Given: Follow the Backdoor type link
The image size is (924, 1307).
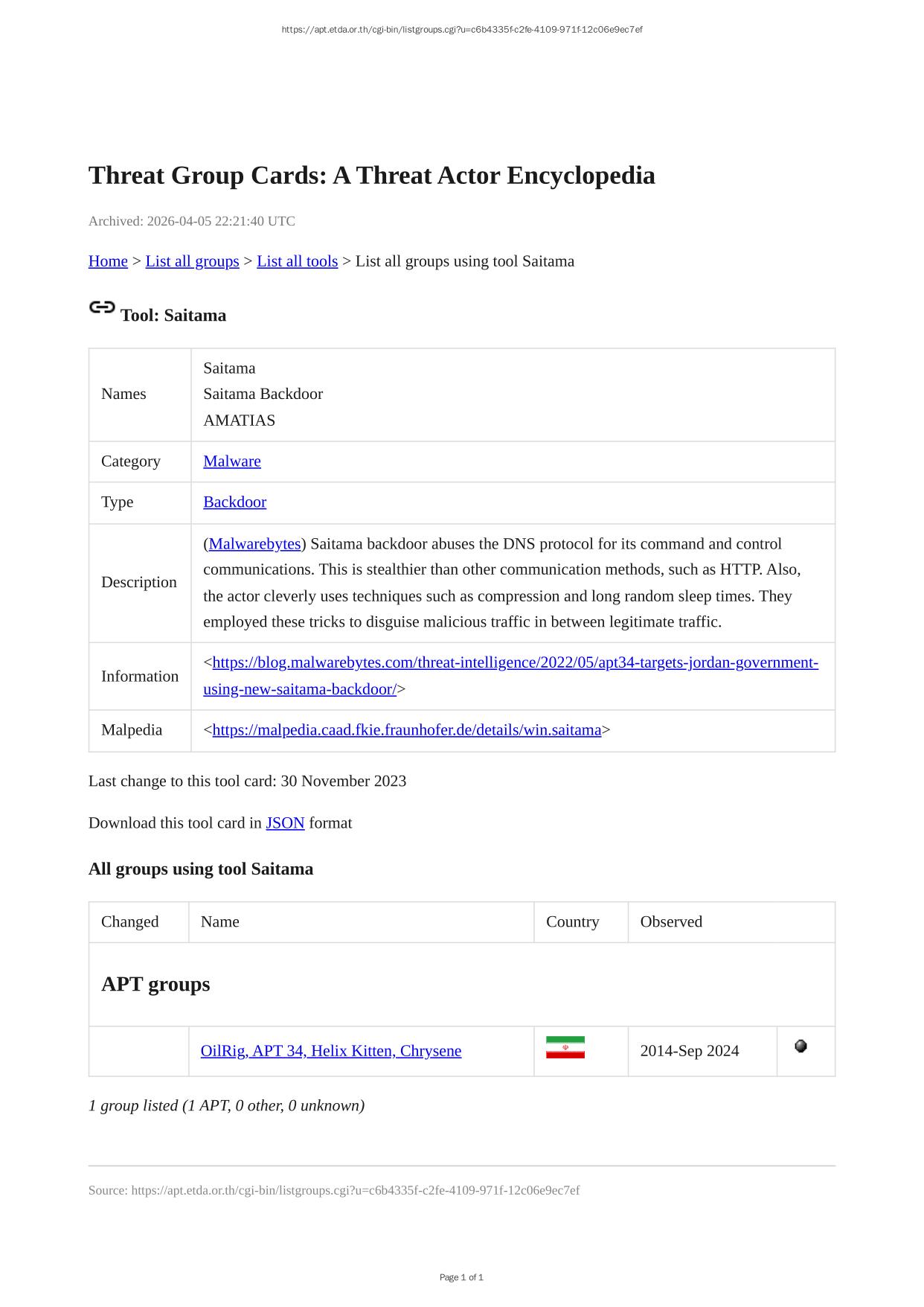Looking at the screenshot, I should click(234, 502).
